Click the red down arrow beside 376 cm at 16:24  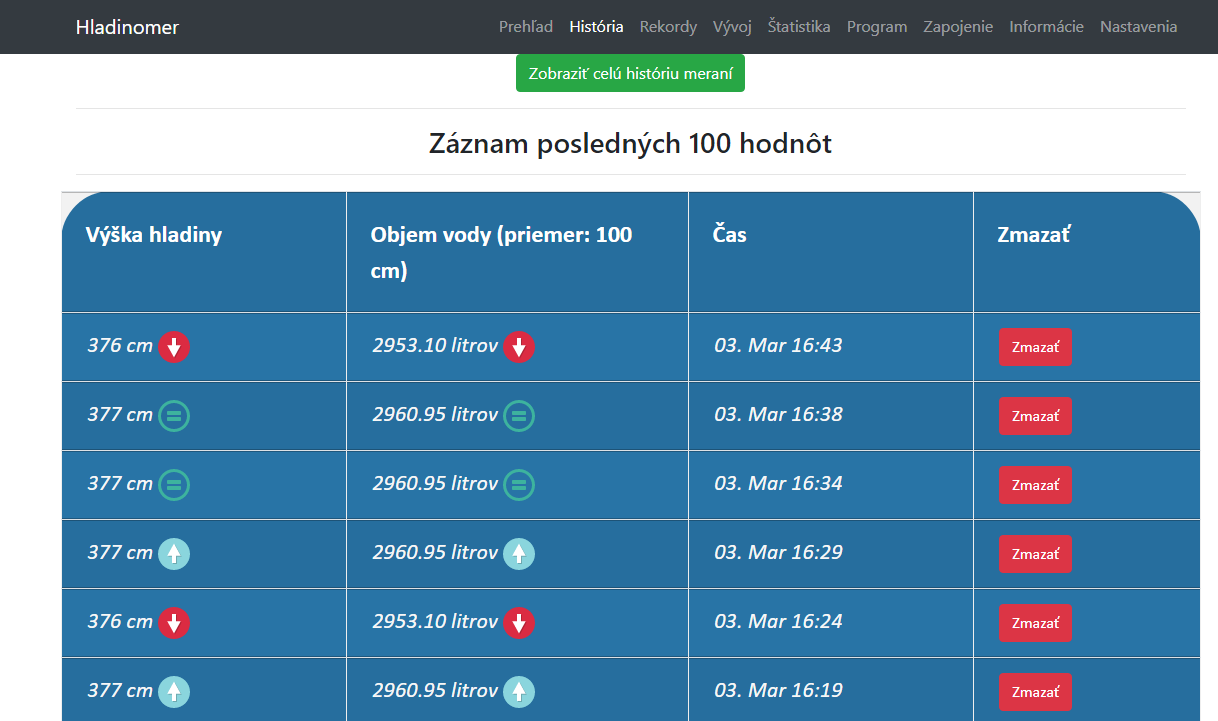pyautogui.click(x=174, y=623)
